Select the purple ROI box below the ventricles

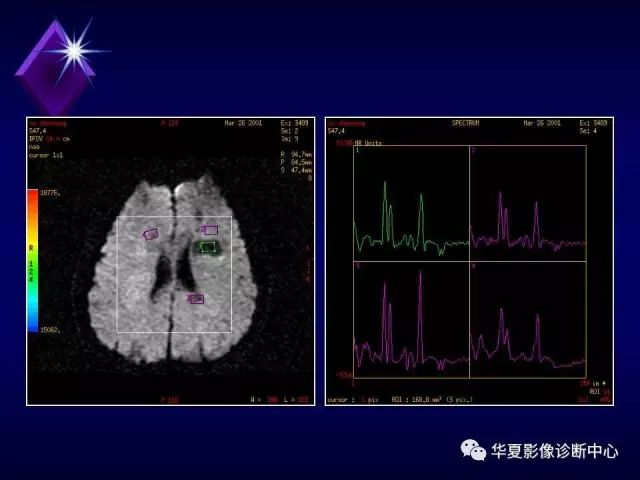click(x=195, y=299)
